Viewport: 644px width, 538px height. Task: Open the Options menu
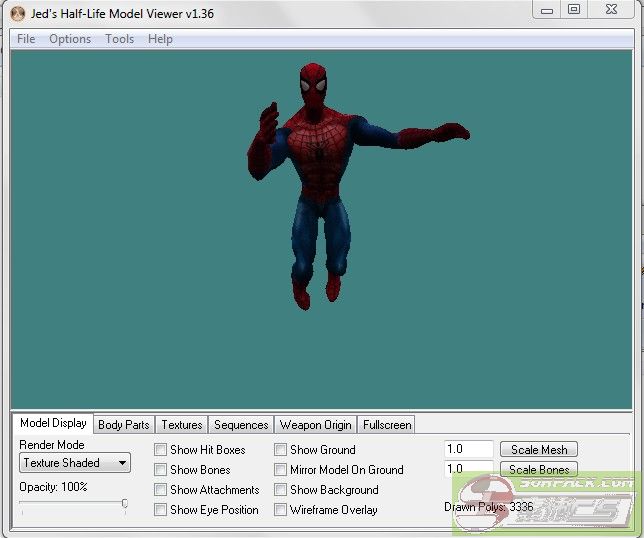[x=70, y=39]
